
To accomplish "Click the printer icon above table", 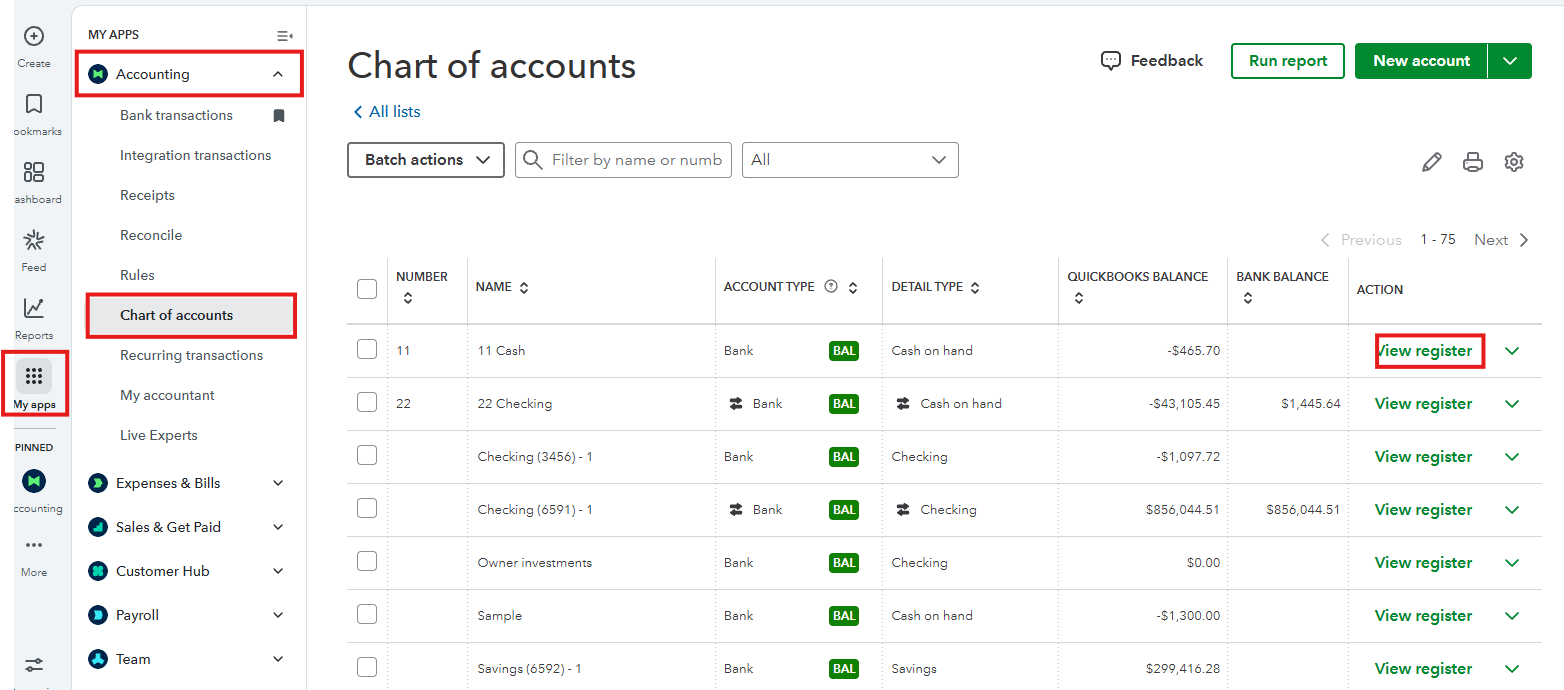I will click(1473, 162).
